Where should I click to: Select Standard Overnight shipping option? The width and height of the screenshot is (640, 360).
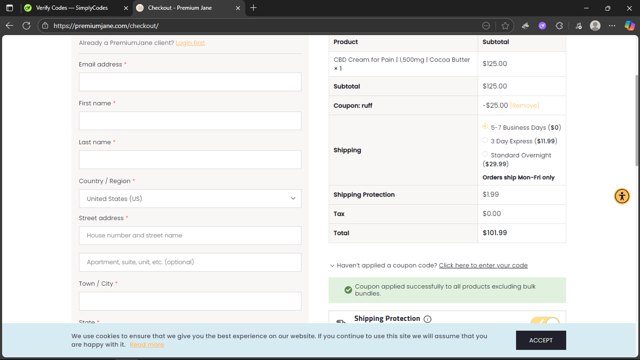(x=485, y=154)
